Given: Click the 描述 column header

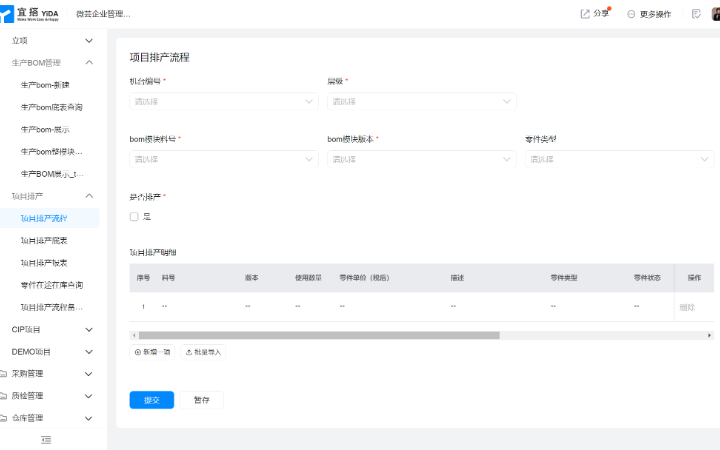Looking at the screenshot, I should click(x=457, y=278).
